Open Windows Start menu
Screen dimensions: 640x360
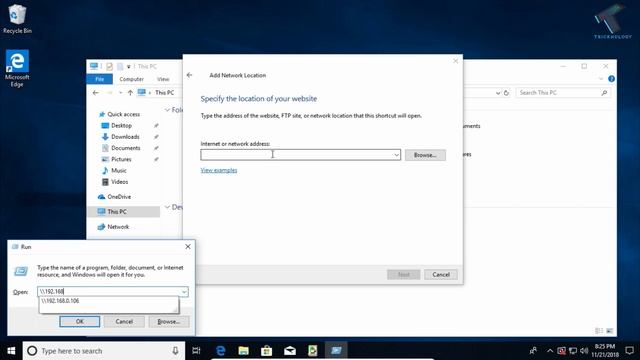(x=11, y=351)
